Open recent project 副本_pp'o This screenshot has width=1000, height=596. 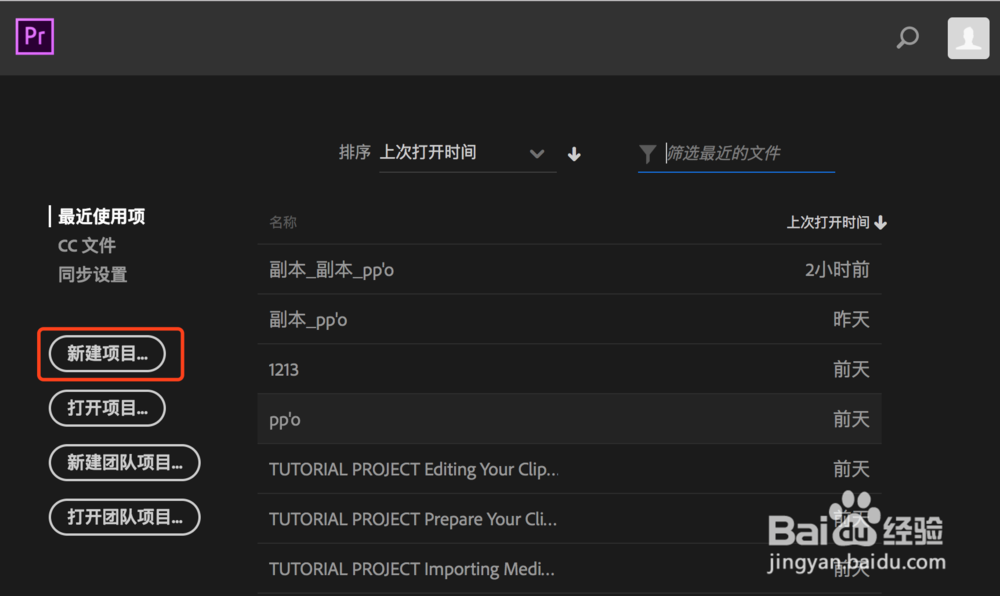point(570,319)
